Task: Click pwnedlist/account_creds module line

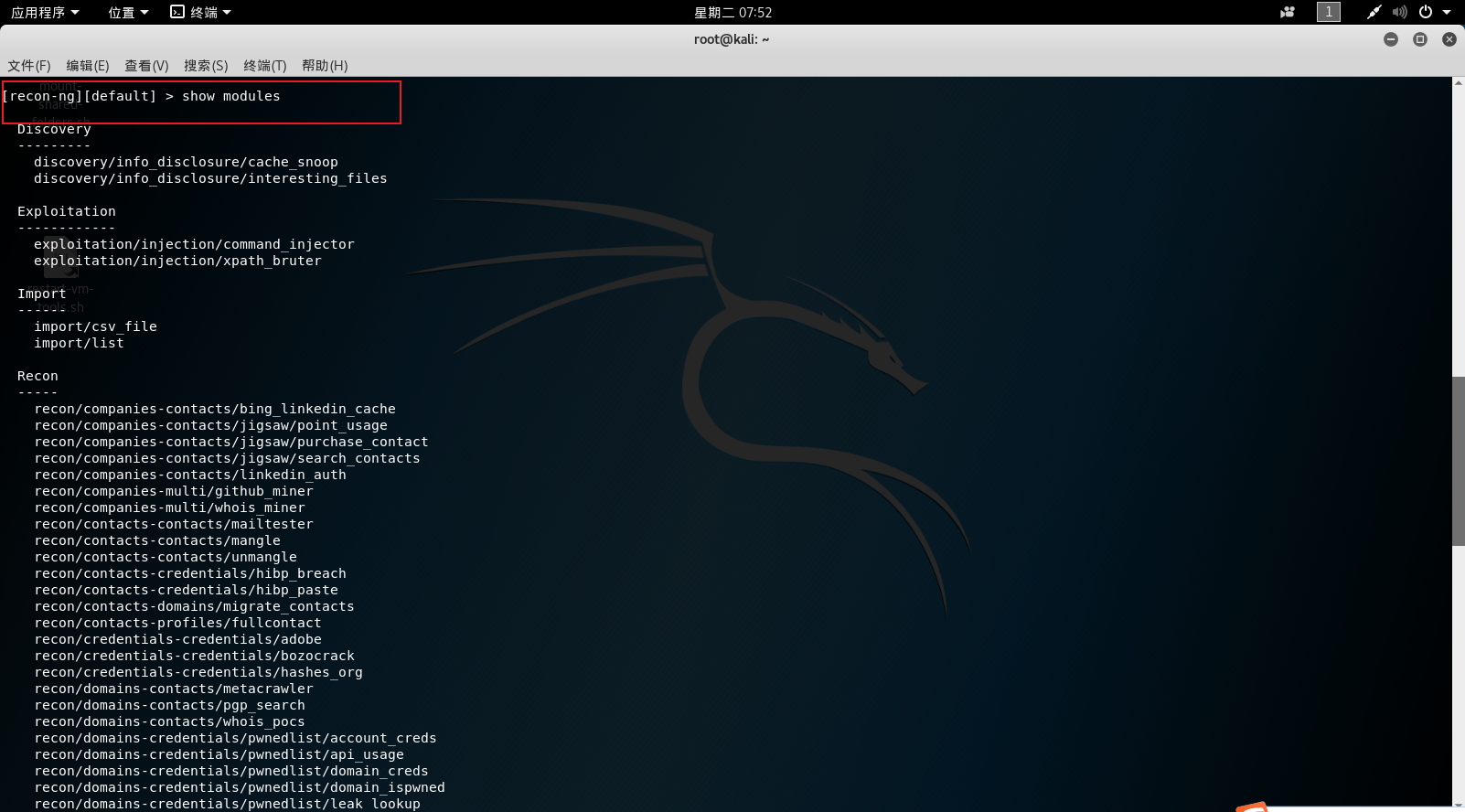Action: pyautogui.click(x=235, y=738)
